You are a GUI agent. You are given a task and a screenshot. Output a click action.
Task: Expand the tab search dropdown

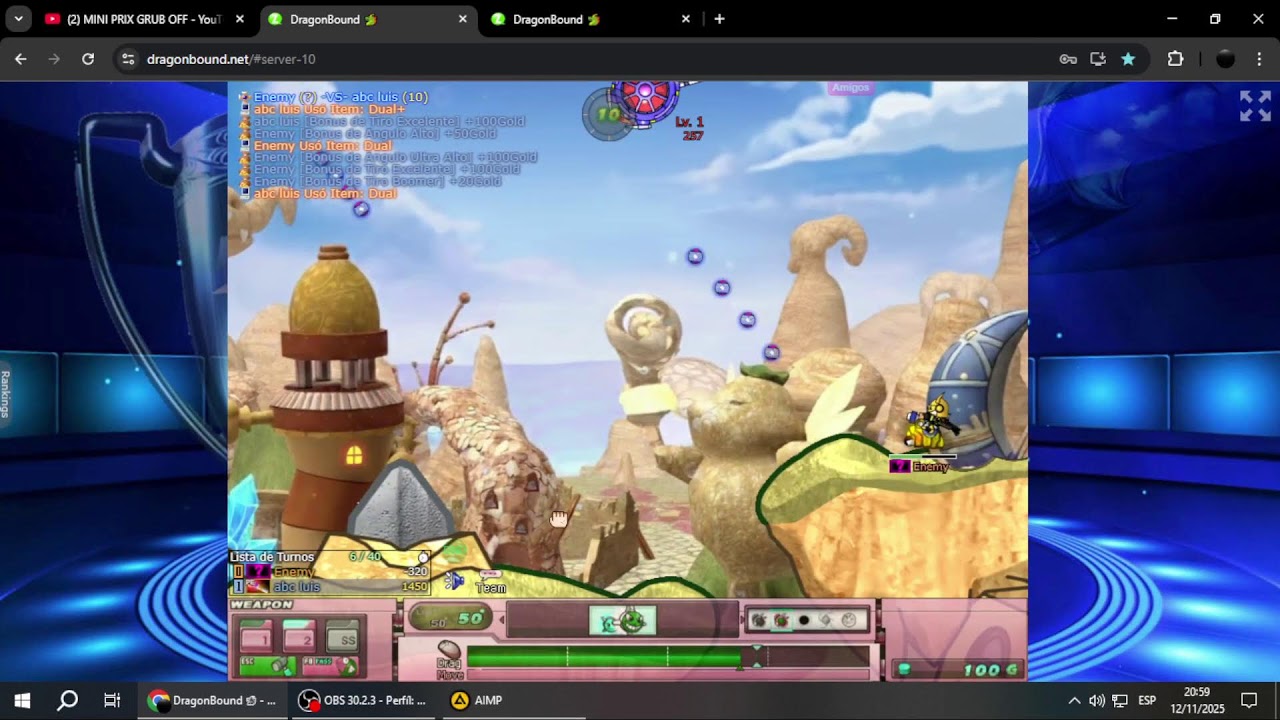click(18, 19)
